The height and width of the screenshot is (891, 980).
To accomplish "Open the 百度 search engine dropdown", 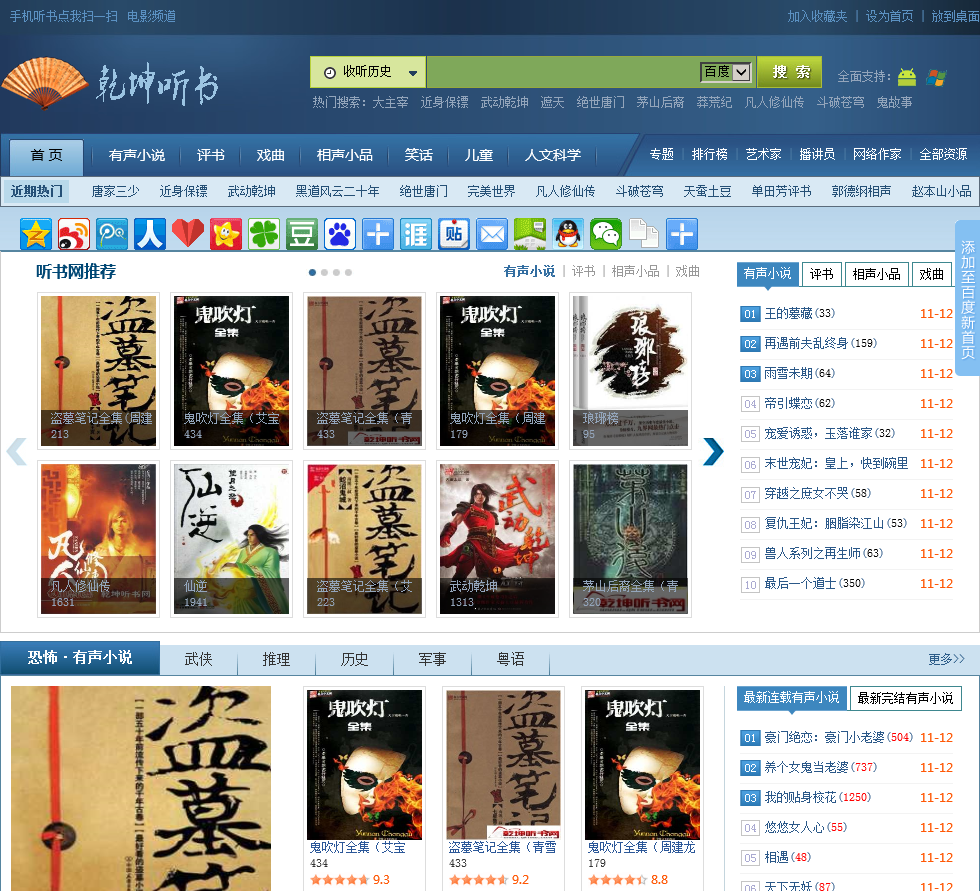I will tap(725, 72).
